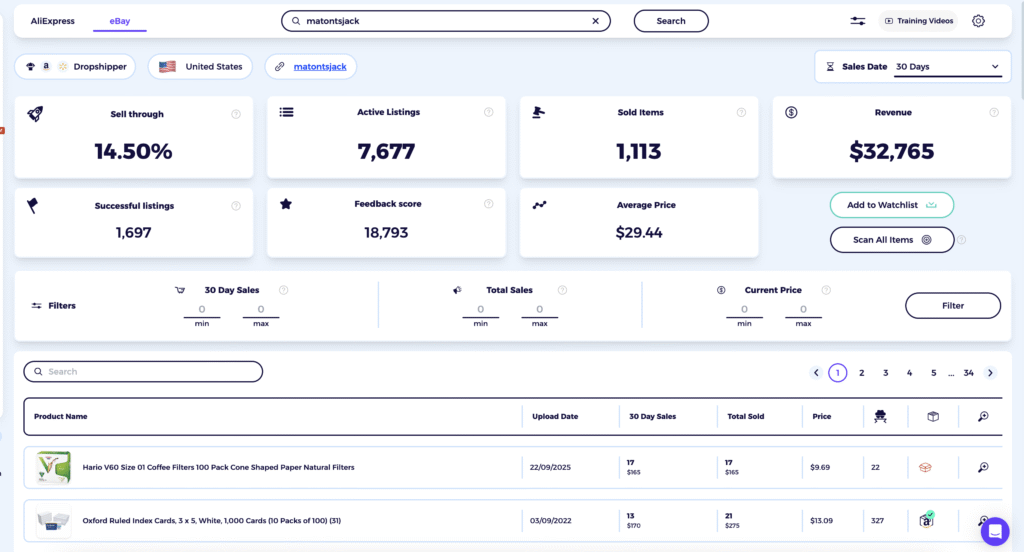Show Scan All Items help icon
This screenshot has height=552, width=1024.
[x=961, y=240]
